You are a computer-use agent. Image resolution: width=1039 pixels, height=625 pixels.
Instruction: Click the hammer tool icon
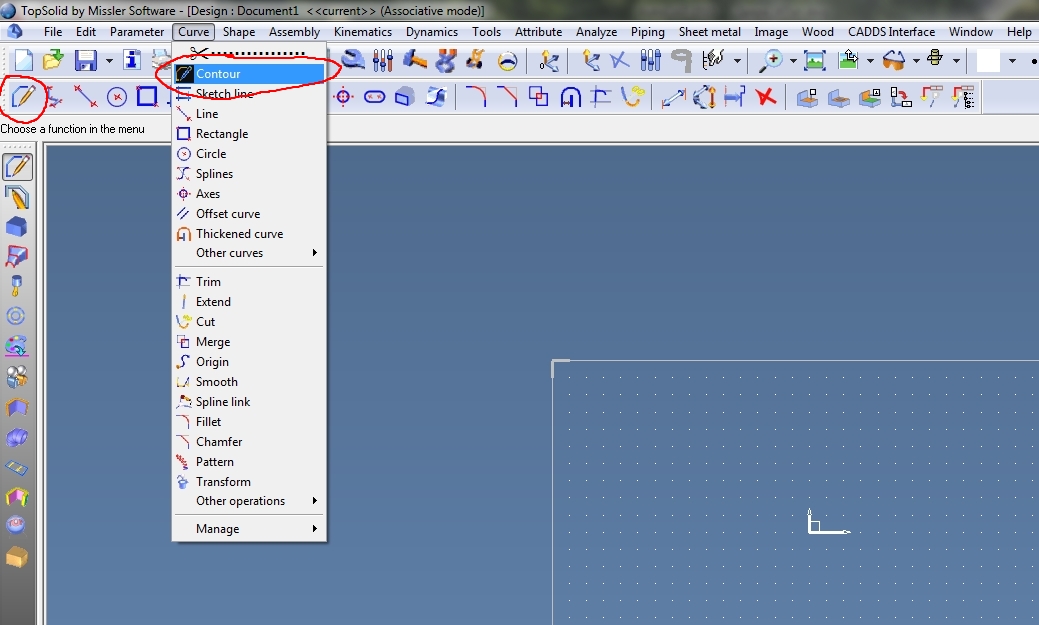(x=415, y=60)
